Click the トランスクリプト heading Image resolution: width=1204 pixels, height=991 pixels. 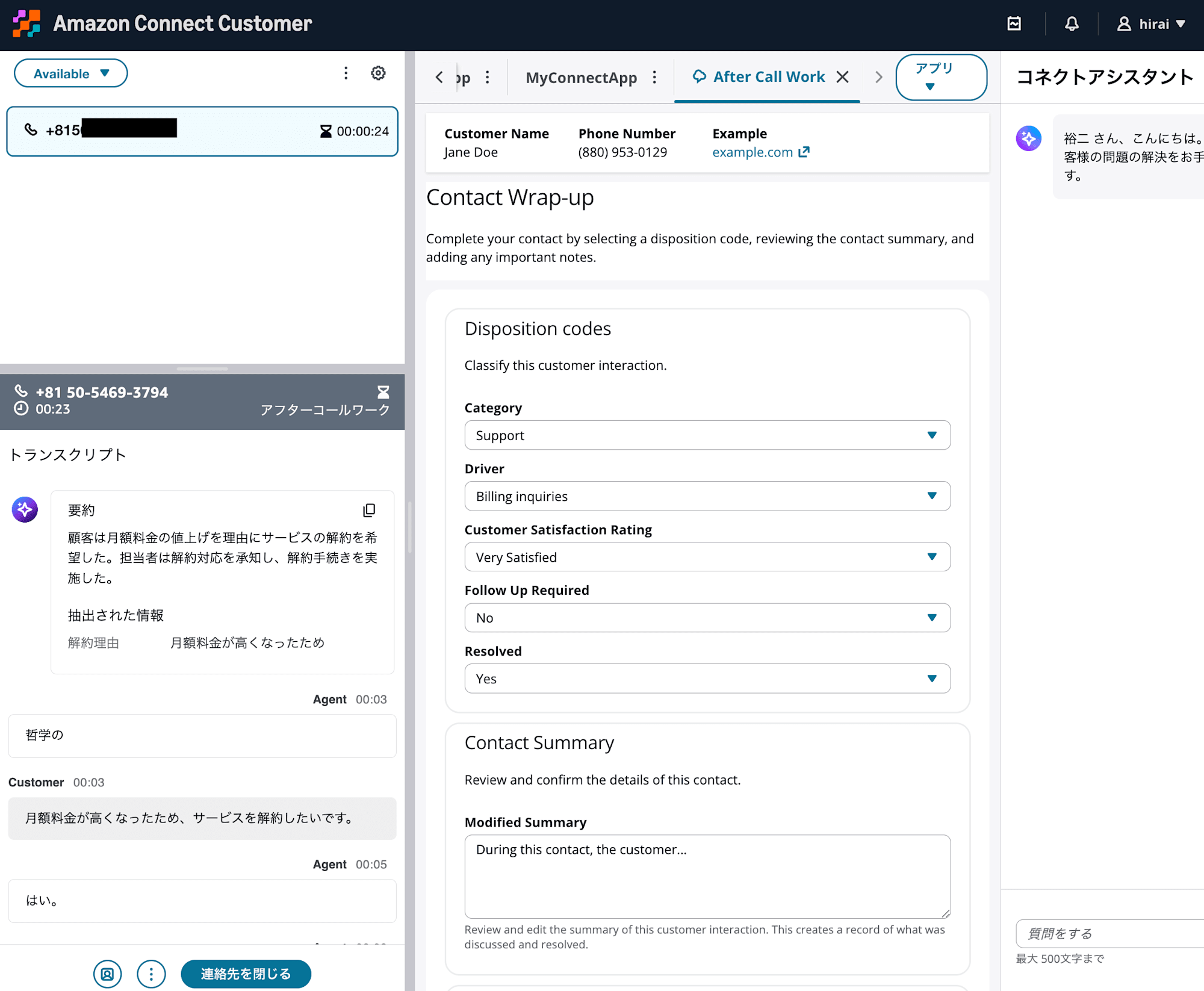(x=67, y=455)
